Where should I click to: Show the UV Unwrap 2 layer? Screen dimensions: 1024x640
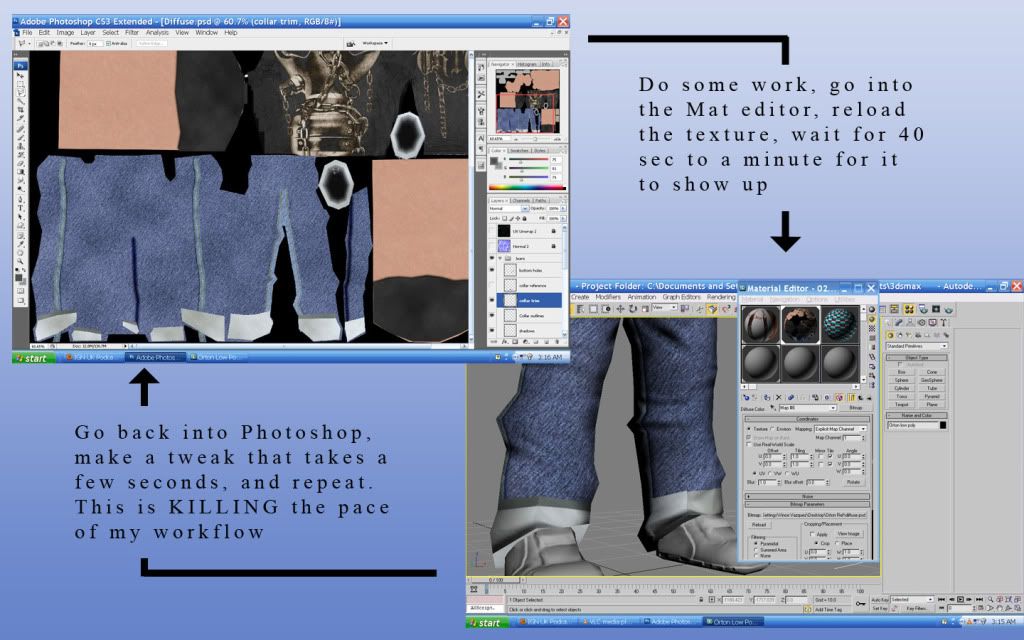point(492,231)
